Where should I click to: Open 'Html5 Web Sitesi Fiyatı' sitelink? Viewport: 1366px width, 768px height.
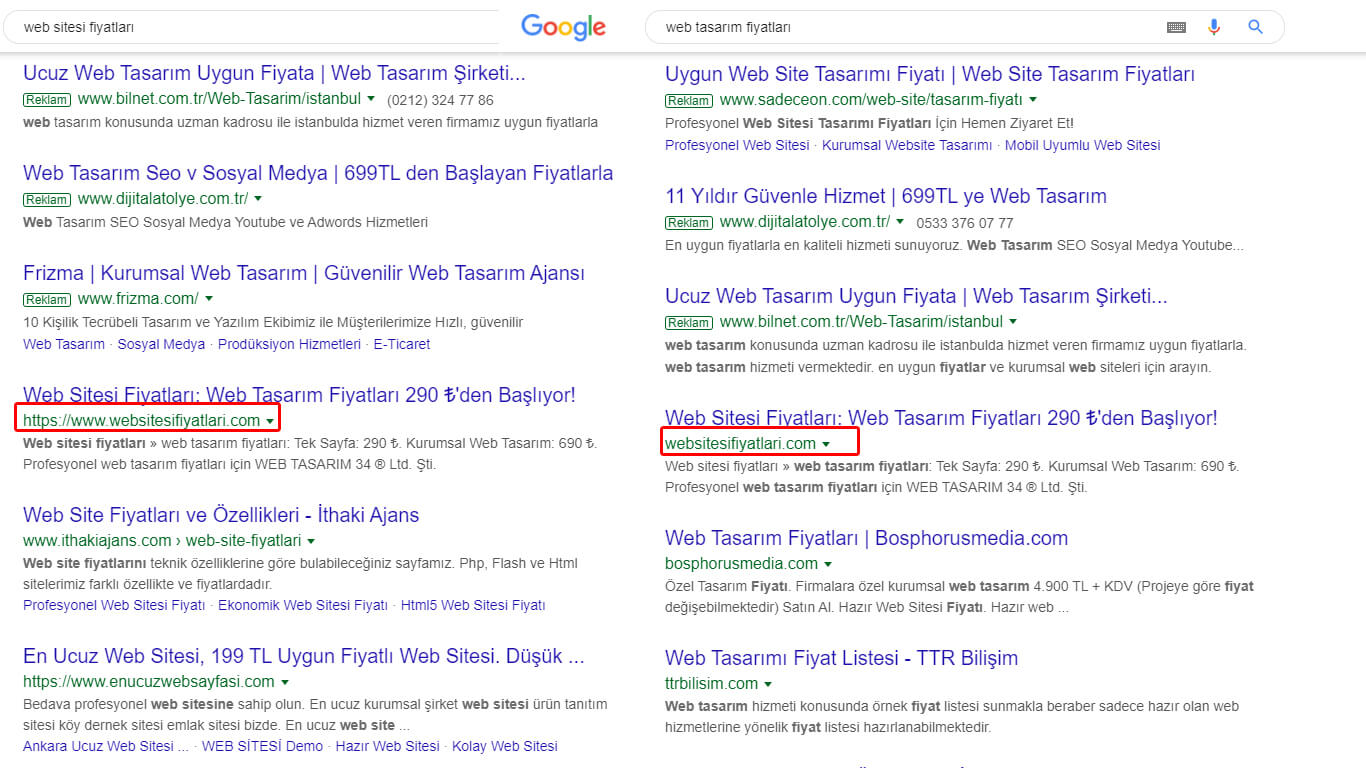tap(473, 605)
